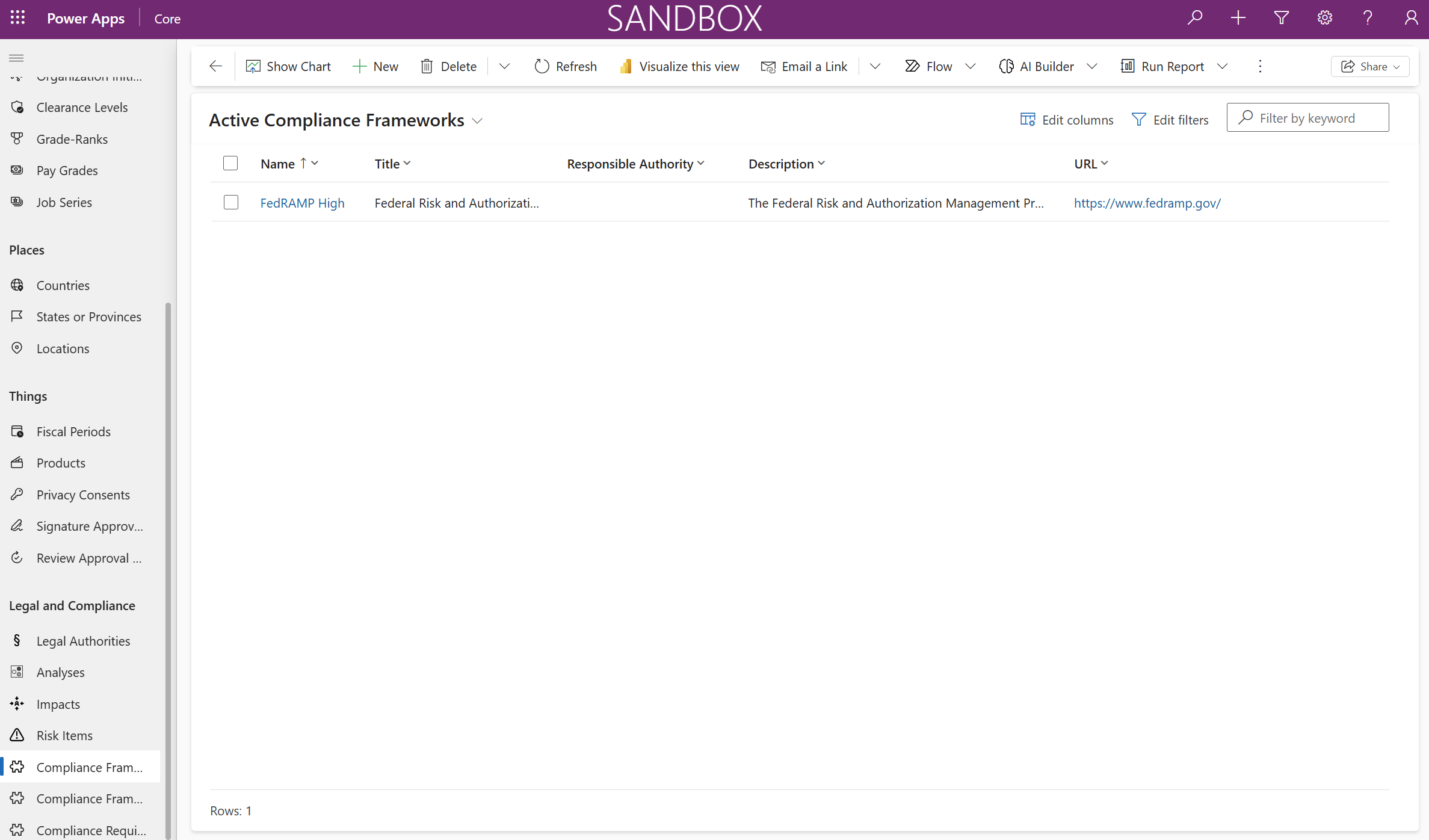This screenshot has height=840, width=1429.
Task: Open the URL column header menu
Action: pyautogui.click(x=1091, y=164)
